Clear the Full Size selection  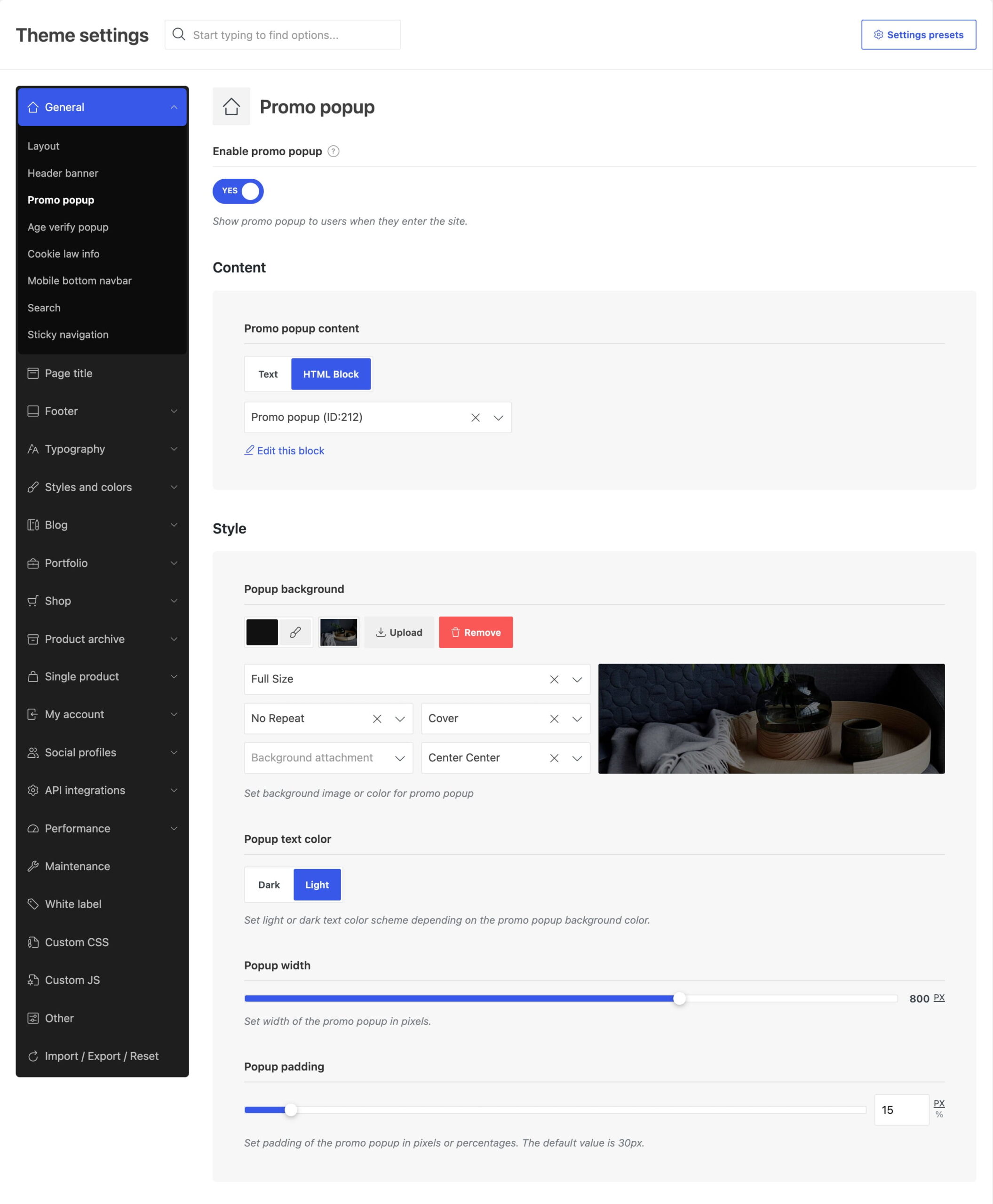[x=554, y=680]
